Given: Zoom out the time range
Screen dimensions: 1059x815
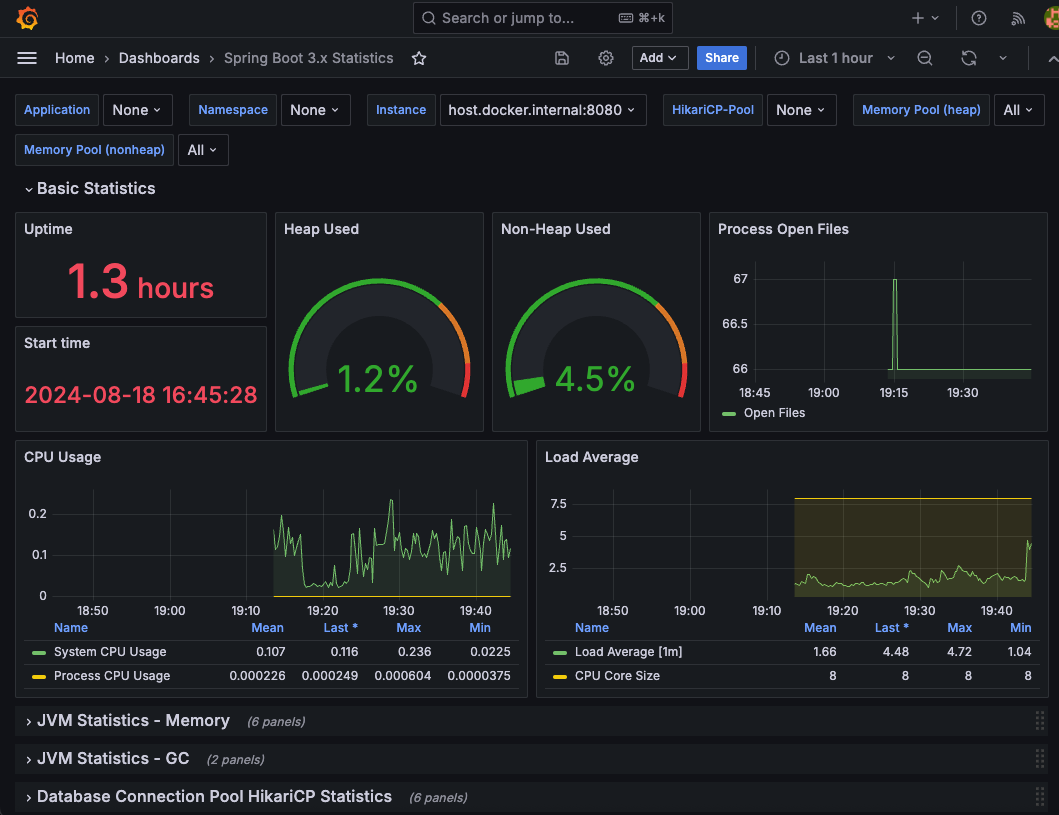Looking at the screenshot, I should [925, 58].
